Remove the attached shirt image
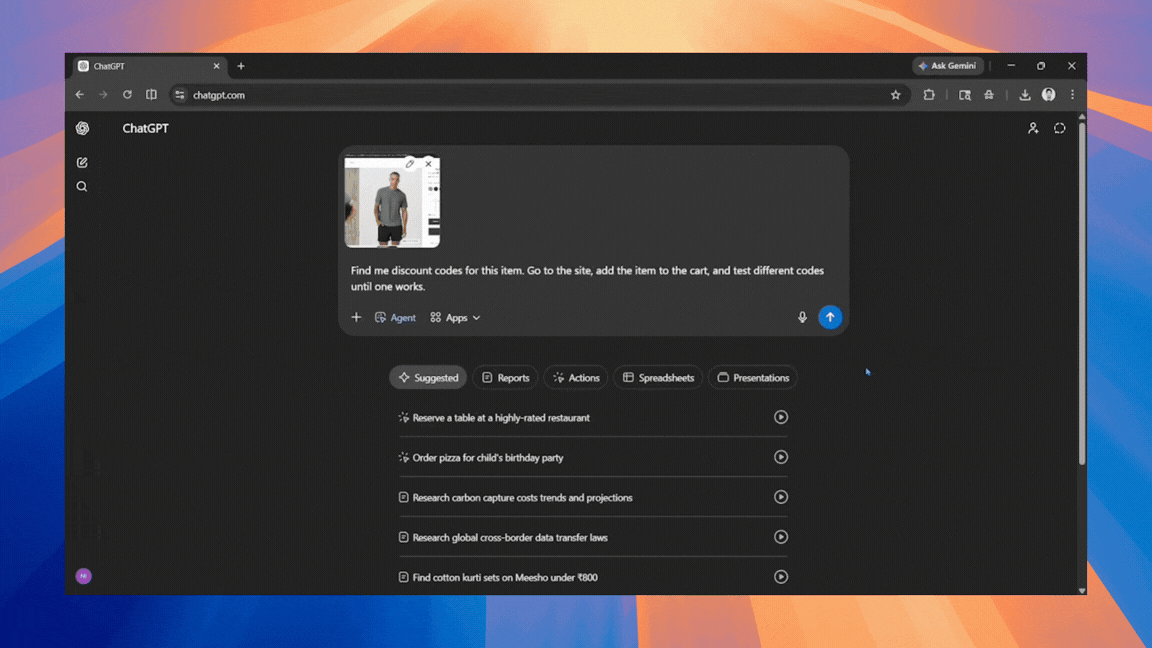The width and height of the screenshot is (1152, 648). [429, 164]
